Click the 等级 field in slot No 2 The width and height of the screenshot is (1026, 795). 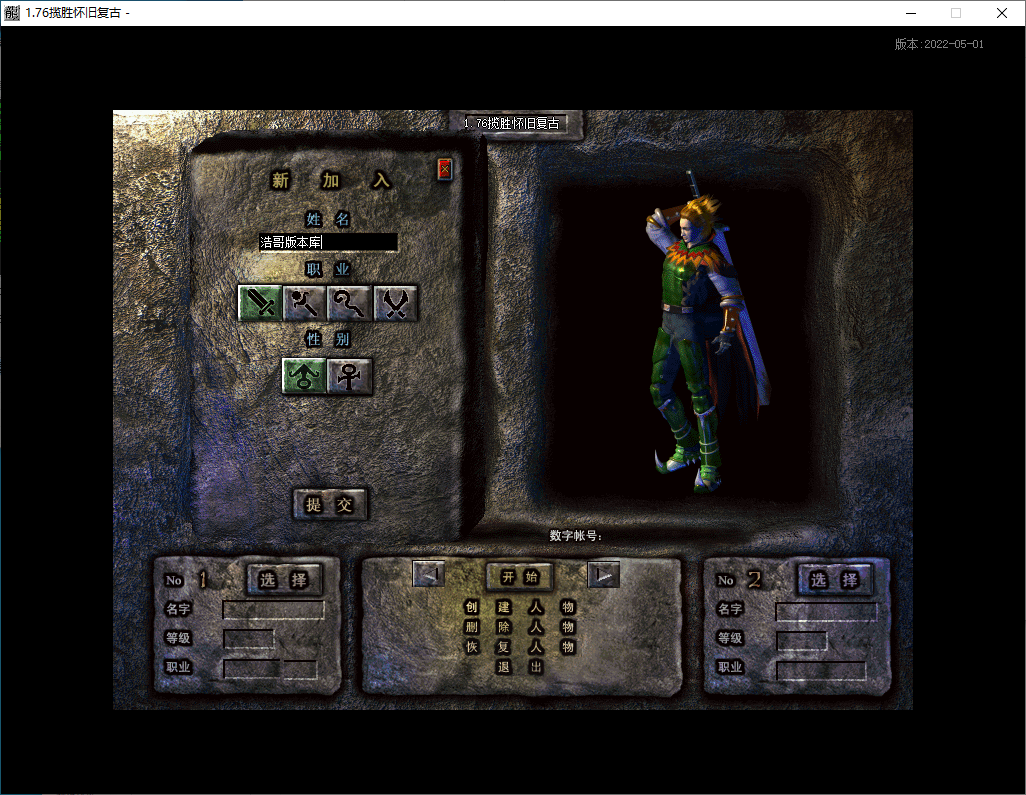click(802, 641)
